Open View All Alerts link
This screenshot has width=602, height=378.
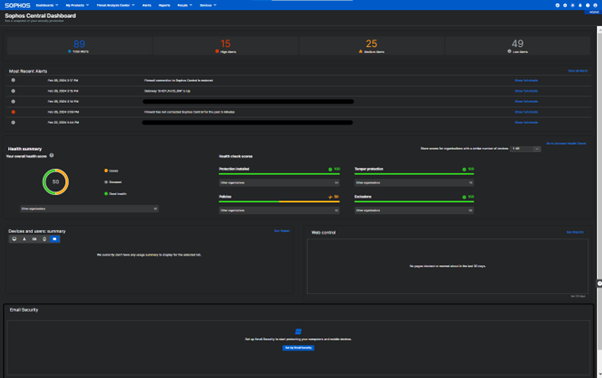tap(578, 71)
